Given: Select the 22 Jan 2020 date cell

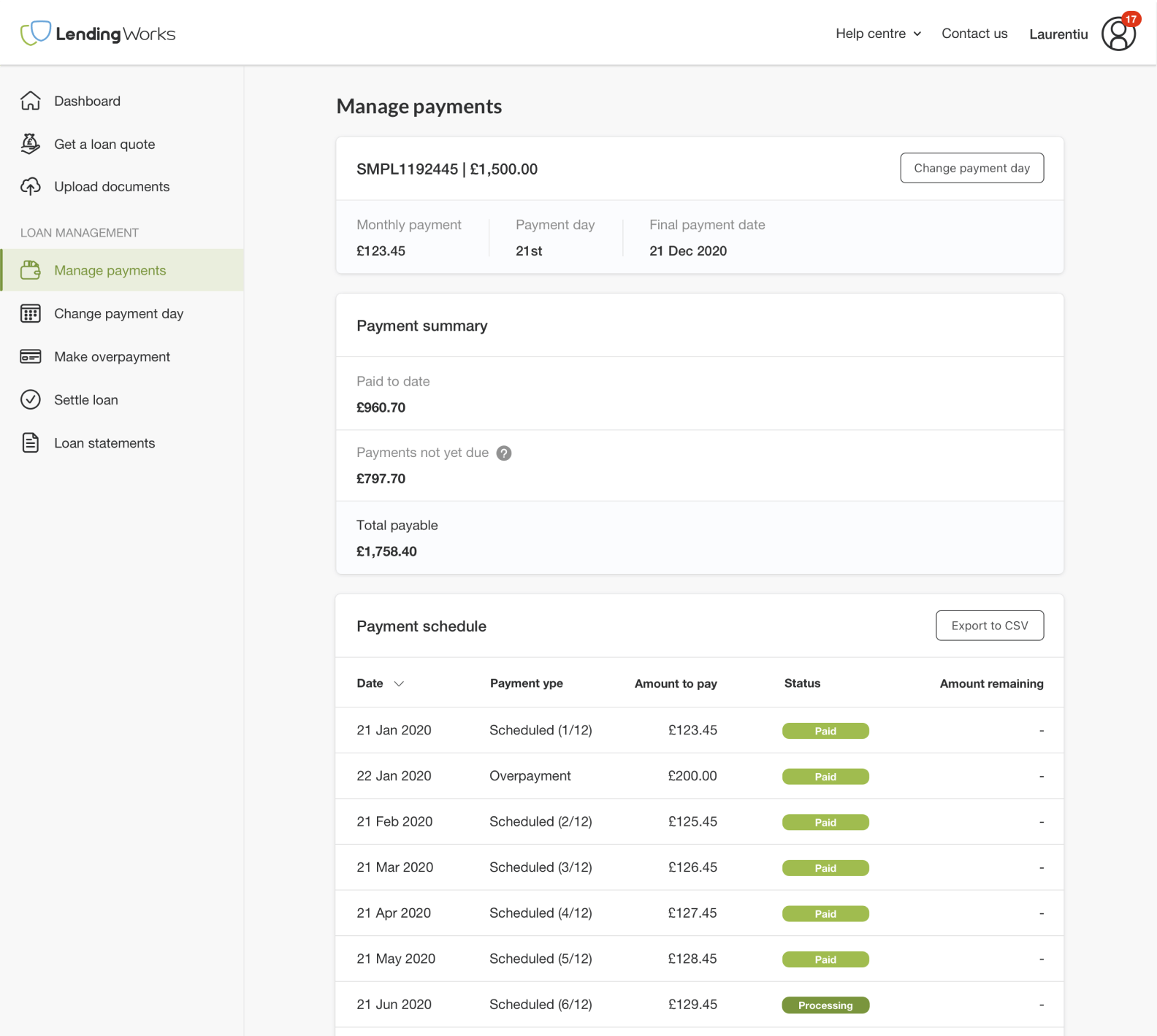Looking at the screenshot, I should 394,776.
